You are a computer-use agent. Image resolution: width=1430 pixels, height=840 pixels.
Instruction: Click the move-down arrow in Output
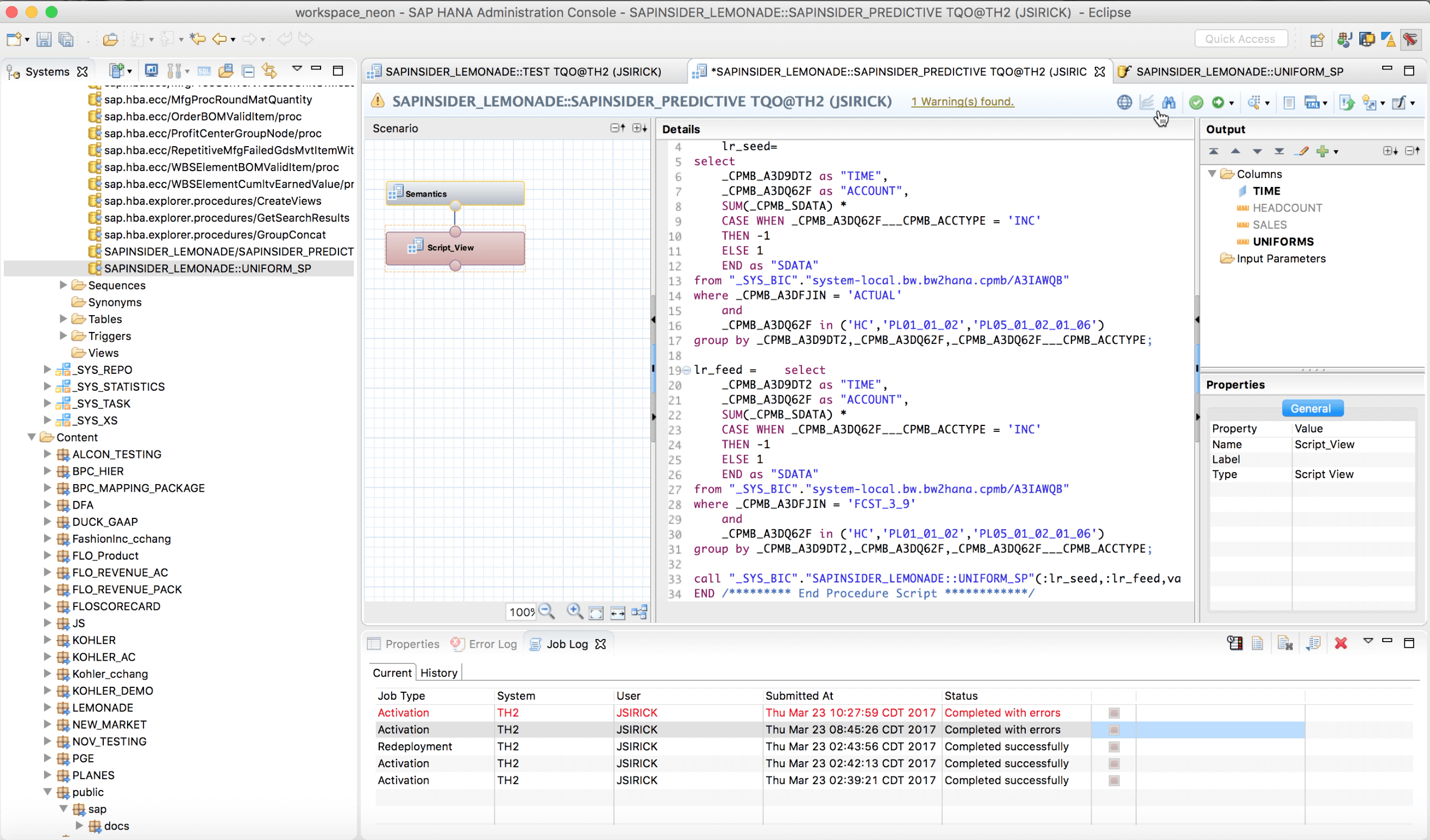[1257, 151]
